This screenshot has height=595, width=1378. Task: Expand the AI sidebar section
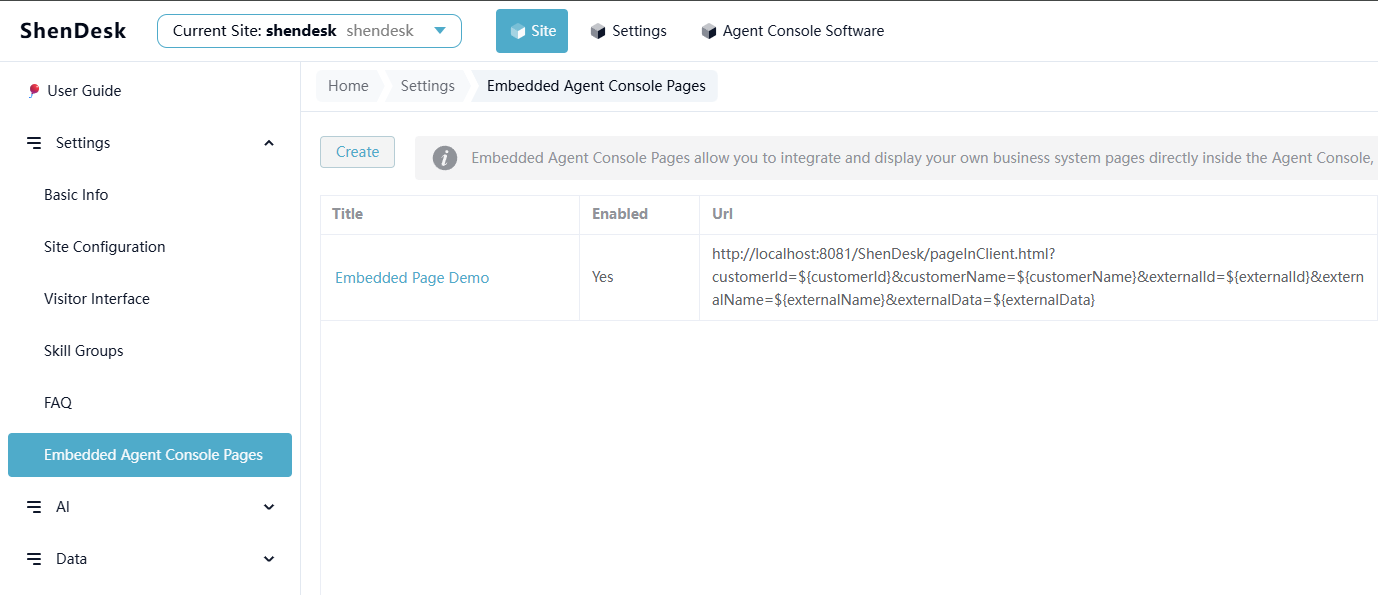(268, 507)
